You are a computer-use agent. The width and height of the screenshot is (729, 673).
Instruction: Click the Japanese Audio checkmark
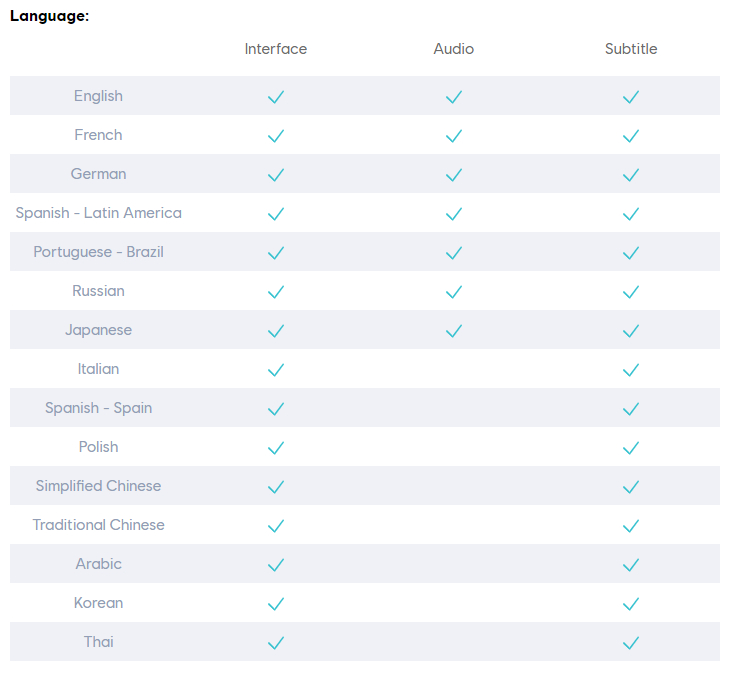(x=454, y=331)
